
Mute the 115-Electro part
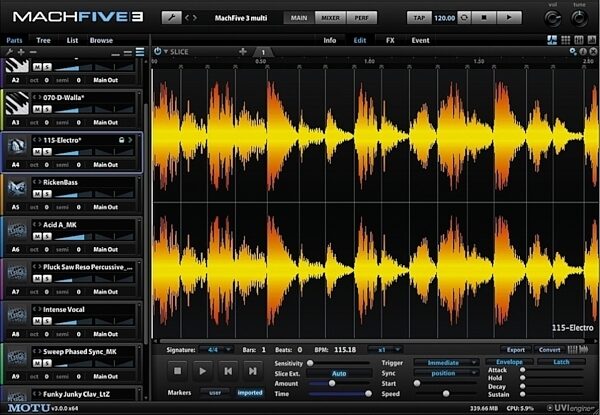(x=37, y=152)
